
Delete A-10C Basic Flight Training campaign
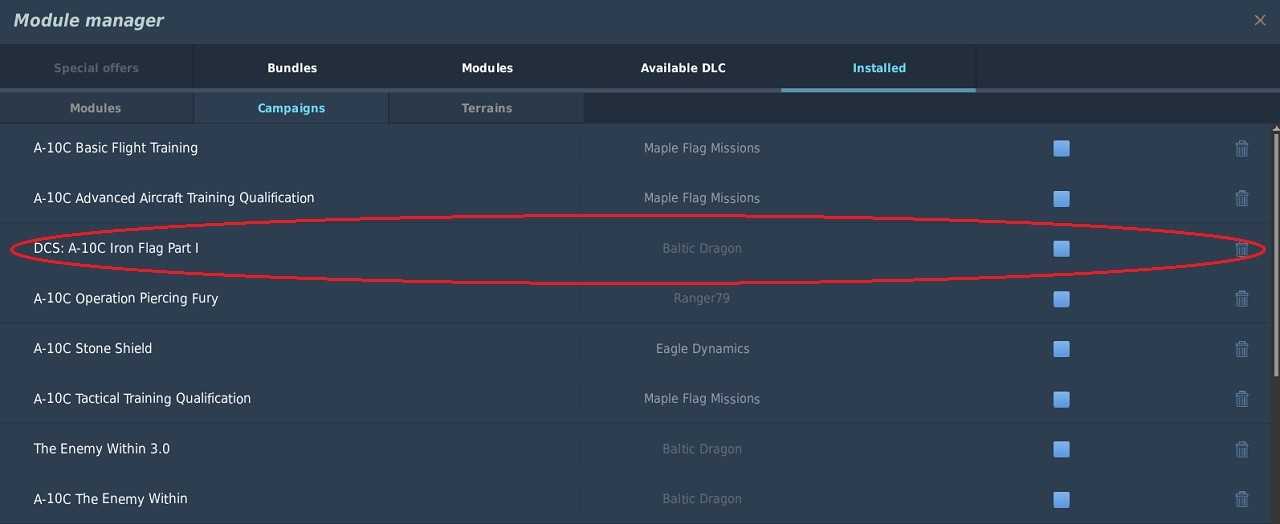[x=1241, y=148]
